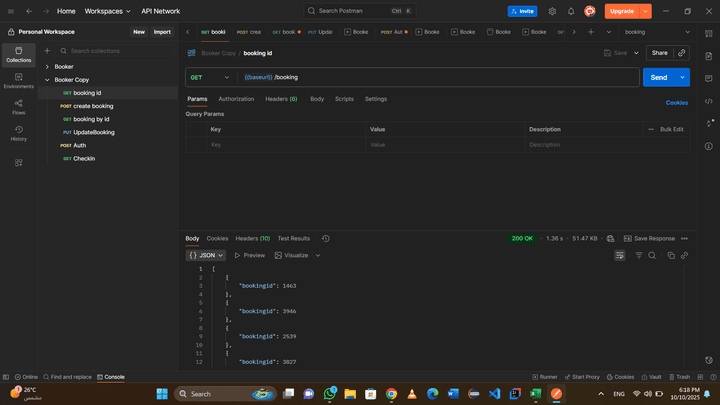Open History in the left sidebar
720x405 pixels.
click(18, 133)
